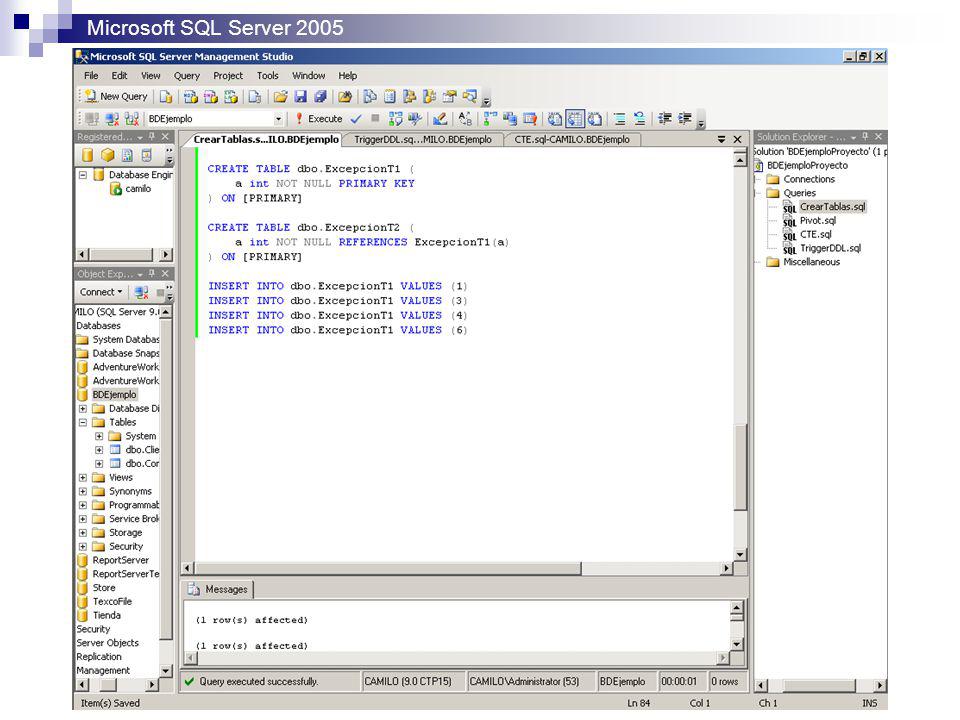Click the query editor vertical scrollbar thumb

(x=740, y=467)
